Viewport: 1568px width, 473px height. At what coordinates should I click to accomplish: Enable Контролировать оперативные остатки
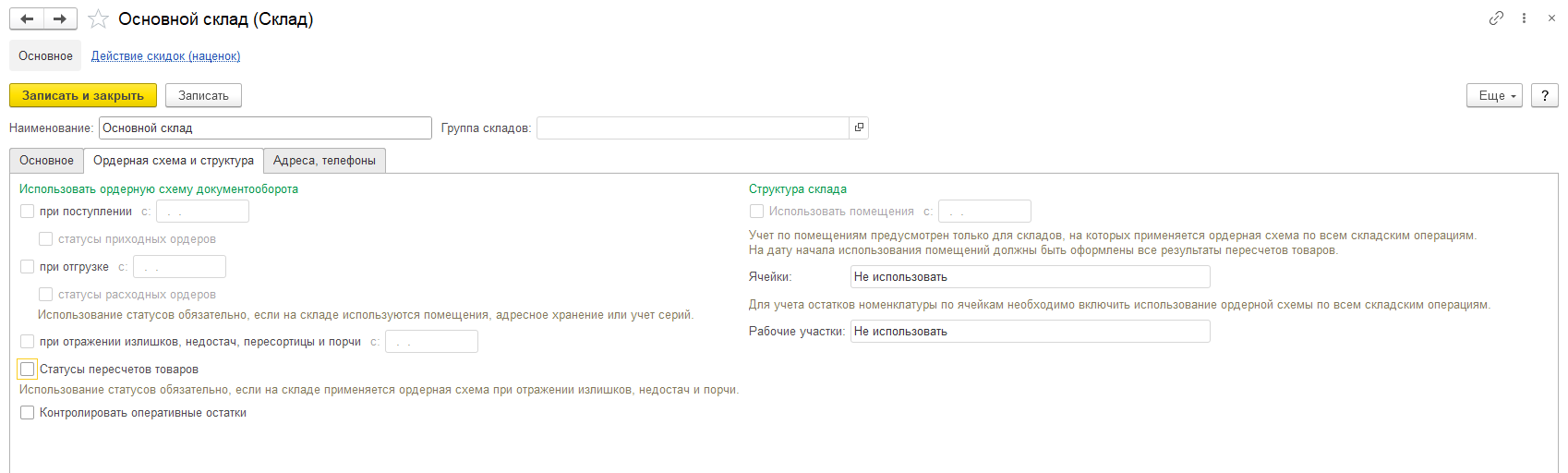(27, 413)
